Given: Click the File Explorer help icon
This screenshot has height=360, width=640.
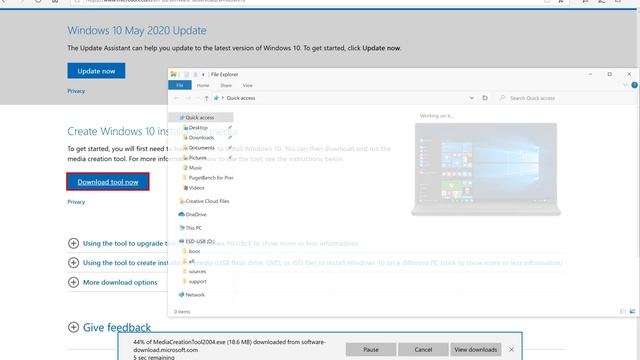Looking at the screenshot, I should [x=634, y=85].
